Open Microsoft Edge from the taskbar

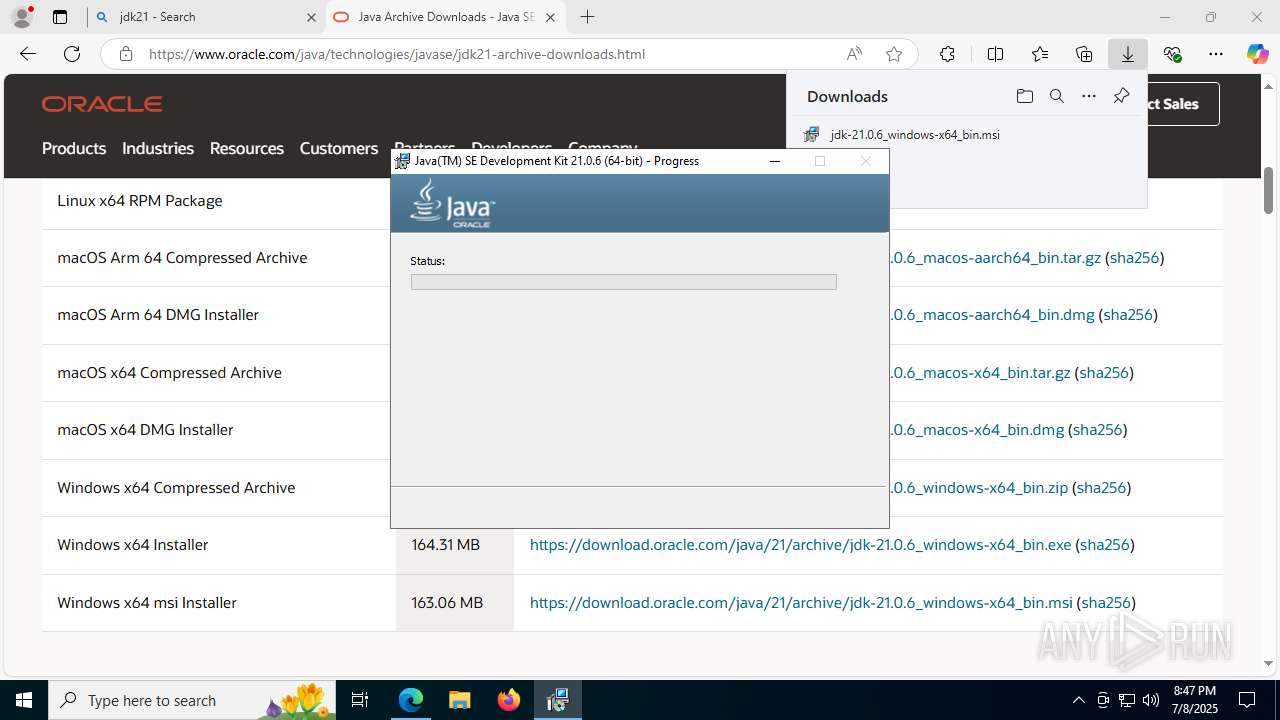(411, 700)
